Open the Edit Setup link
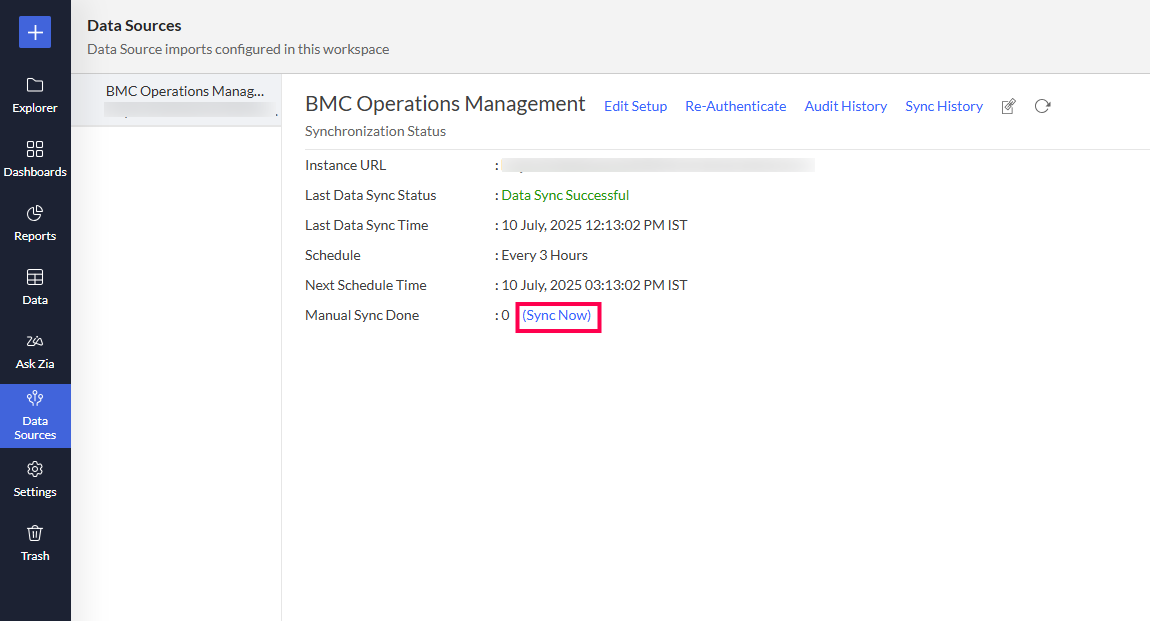Screen dimensions: 1150x621 point(635,106)
